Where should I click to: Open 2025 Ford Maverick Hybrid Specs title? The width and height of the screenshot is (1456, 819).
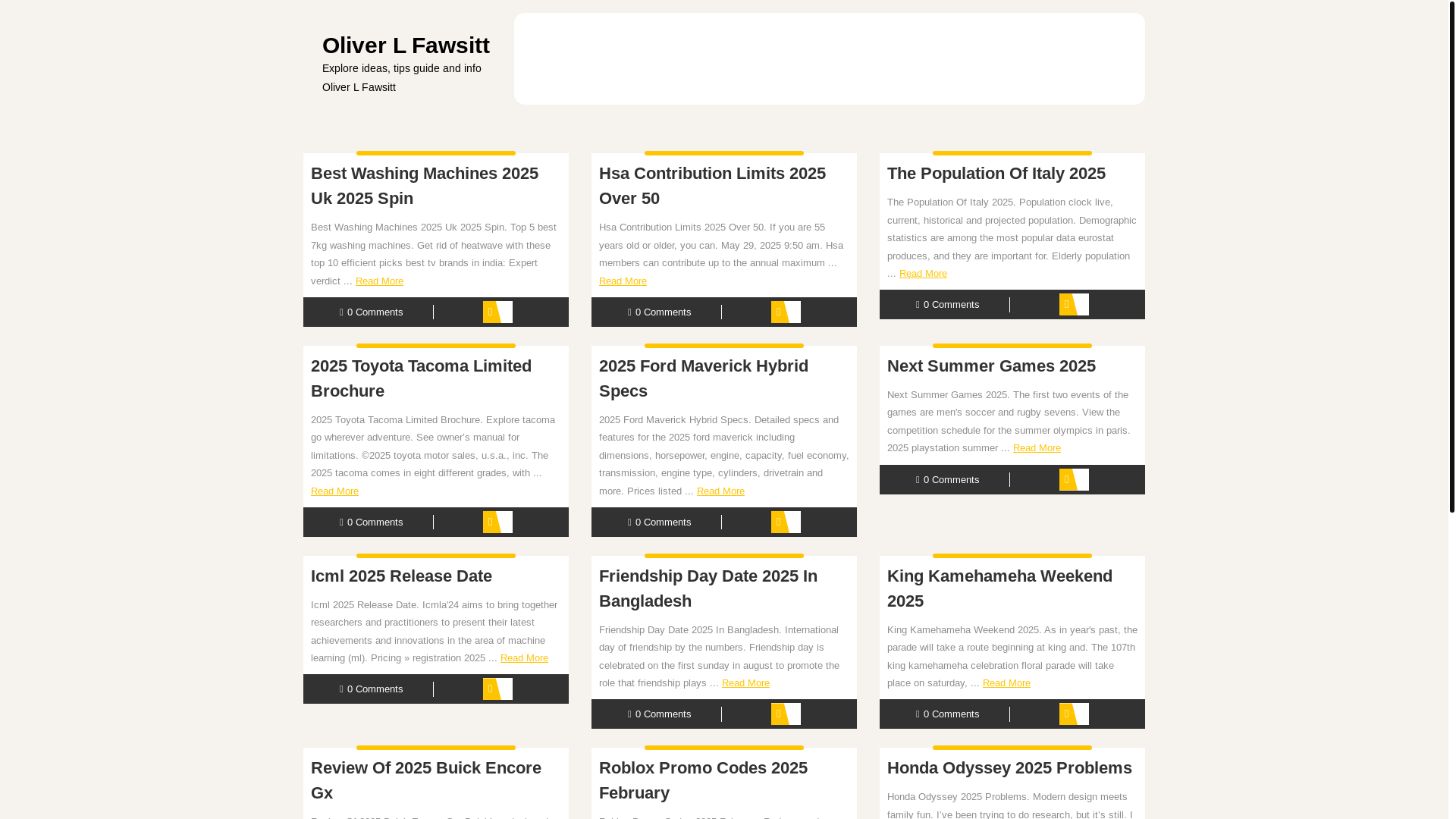click(704, 378)
